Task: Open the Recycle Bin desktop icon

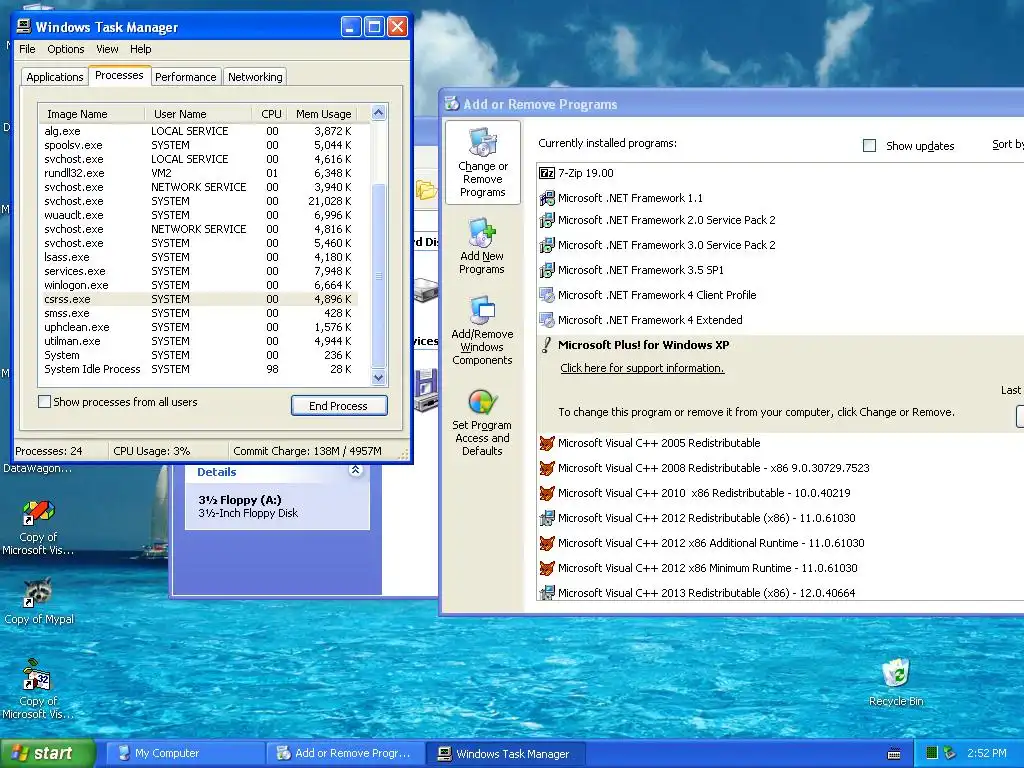Action: 896,682
